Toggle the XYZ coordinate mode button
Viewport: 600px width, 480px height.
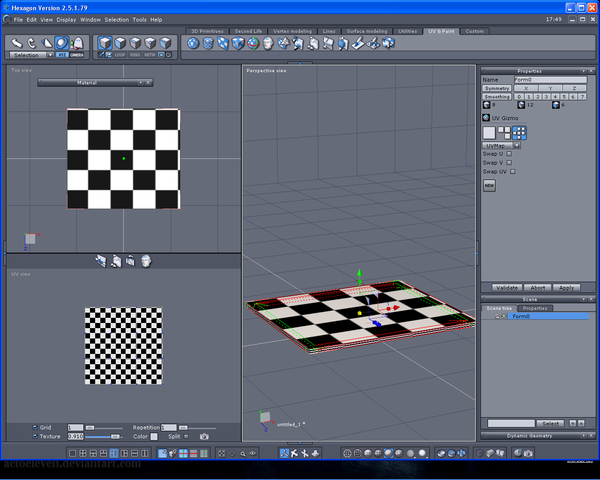62,55
